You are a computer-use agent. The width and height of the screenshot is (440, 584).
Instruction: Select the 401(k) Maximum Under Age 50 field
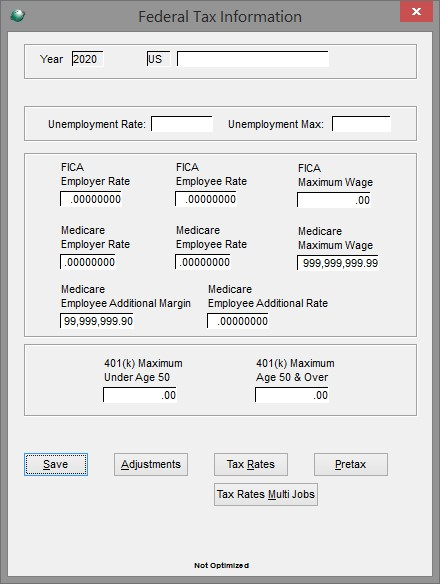pos(140,395)
